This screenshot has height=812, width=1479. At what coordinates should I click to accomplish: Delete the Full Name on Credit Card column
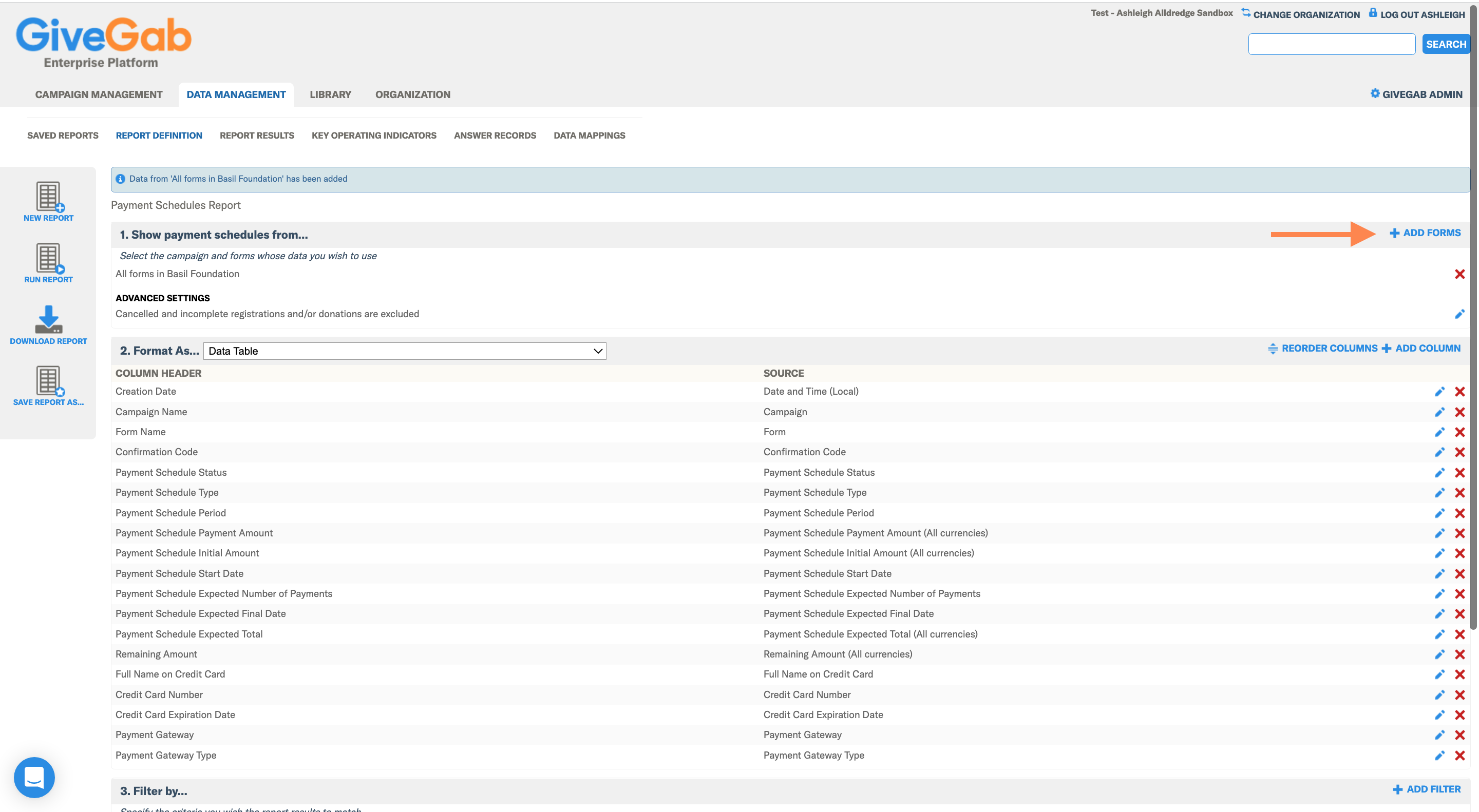click(x=1459, y=674)
